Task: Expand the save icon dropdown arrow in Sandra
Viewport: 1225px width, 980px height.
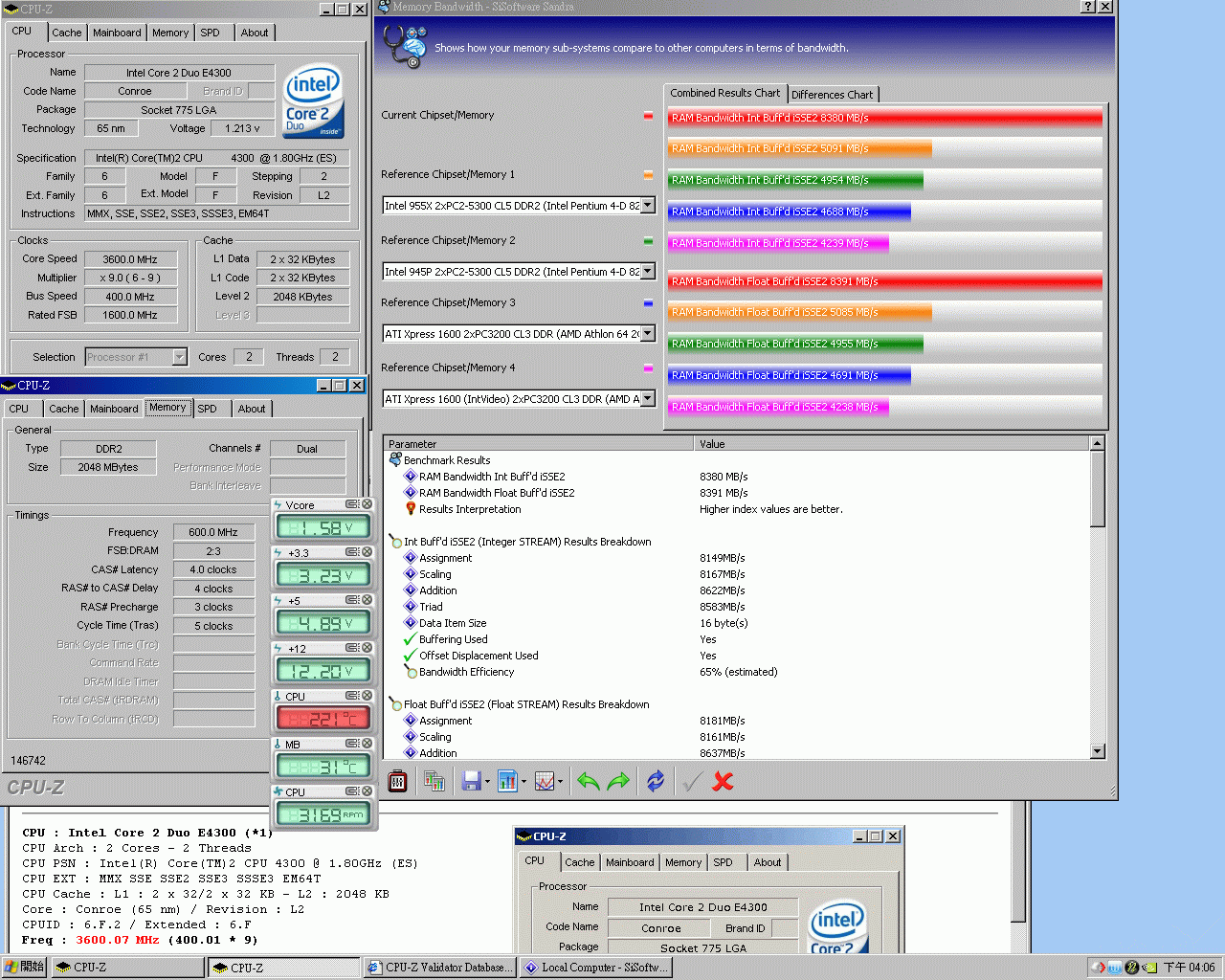Action: click(x=487, y=782)
